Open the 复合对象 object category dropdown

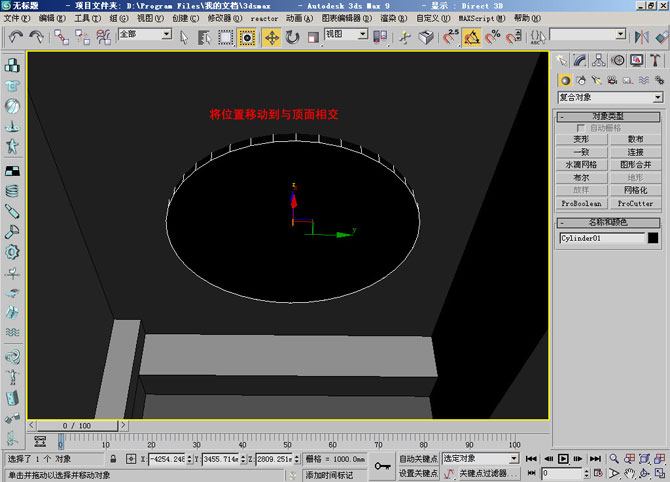pyautogui.click(x=611, y=98)
